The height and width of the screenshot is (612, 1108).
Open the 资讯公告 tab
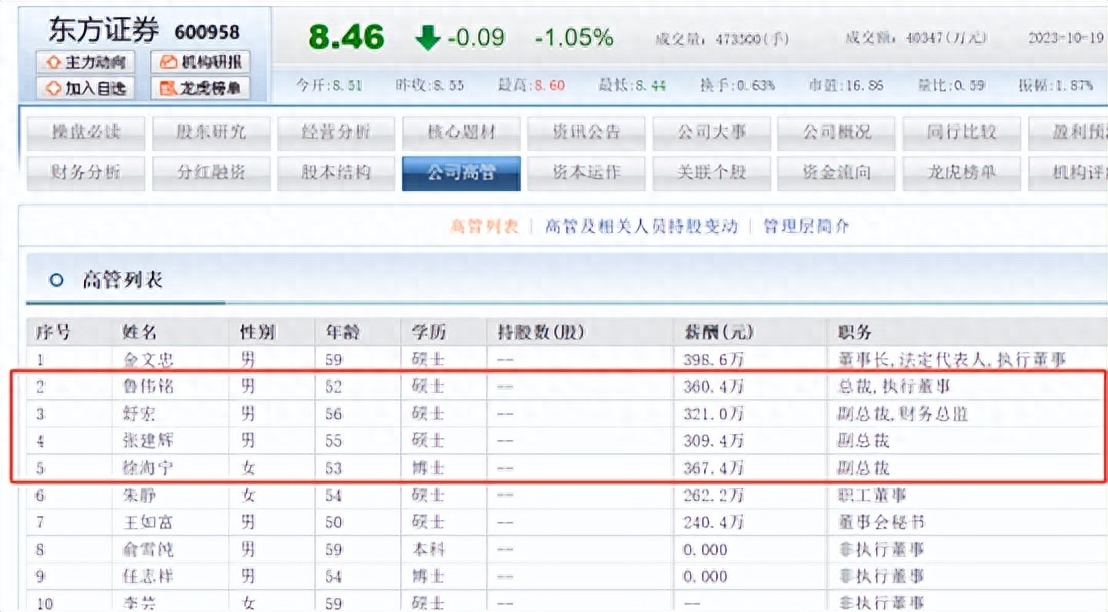pos(586,132)
